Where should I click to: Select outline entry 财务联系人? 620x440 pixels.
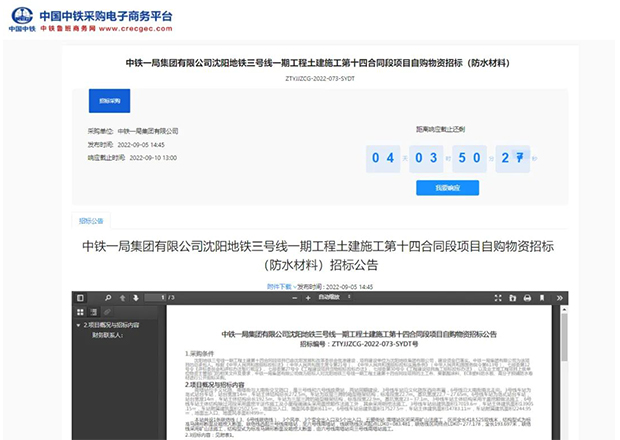pos(108,335)
